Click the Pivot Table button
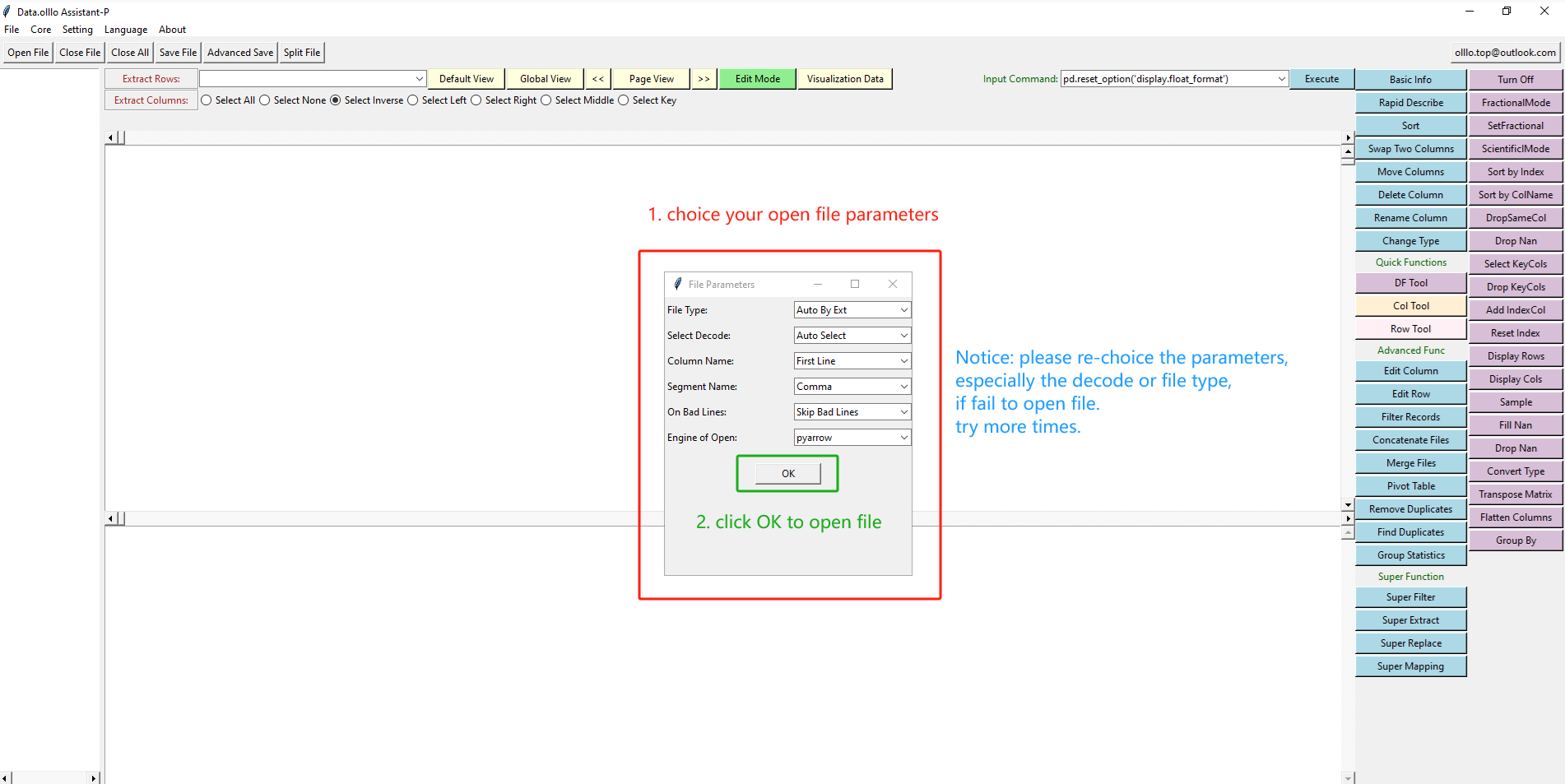The height and width of the screenshot is (784, 1565). 1410,486
